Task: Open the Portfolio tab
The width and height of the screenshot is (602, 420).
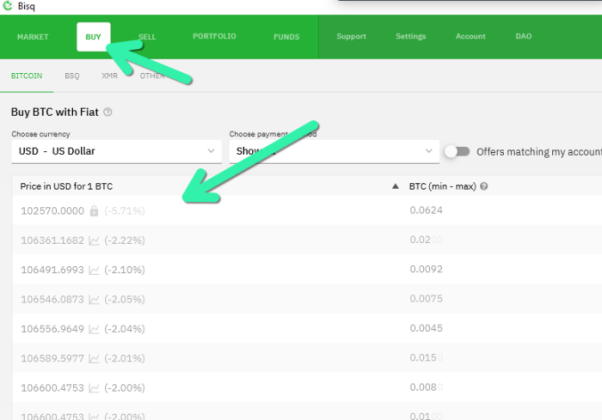Action: click(x=213, y=37)
